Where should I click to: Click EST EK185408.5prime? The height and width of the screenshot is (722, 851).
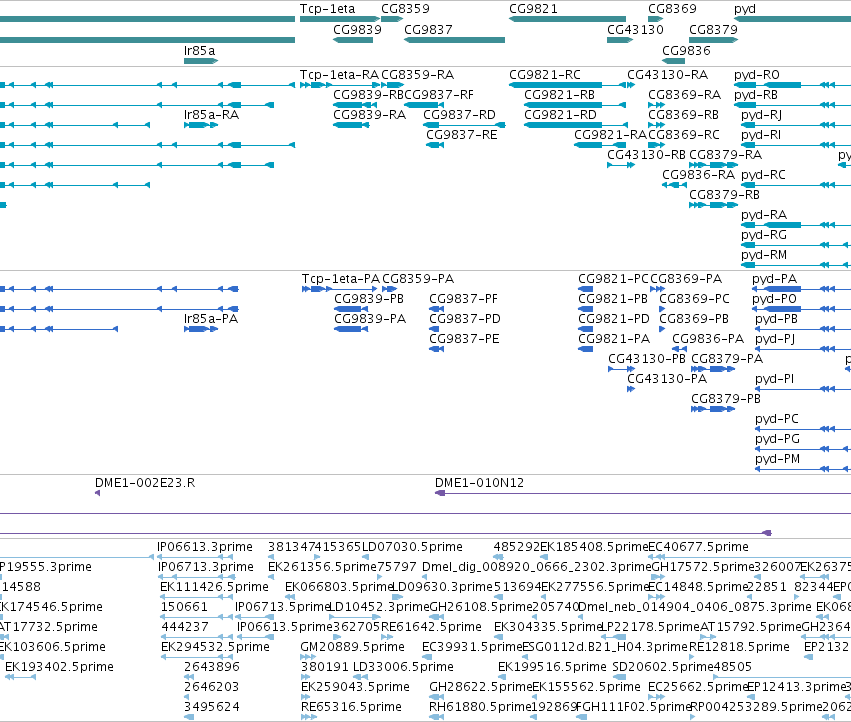594,547
